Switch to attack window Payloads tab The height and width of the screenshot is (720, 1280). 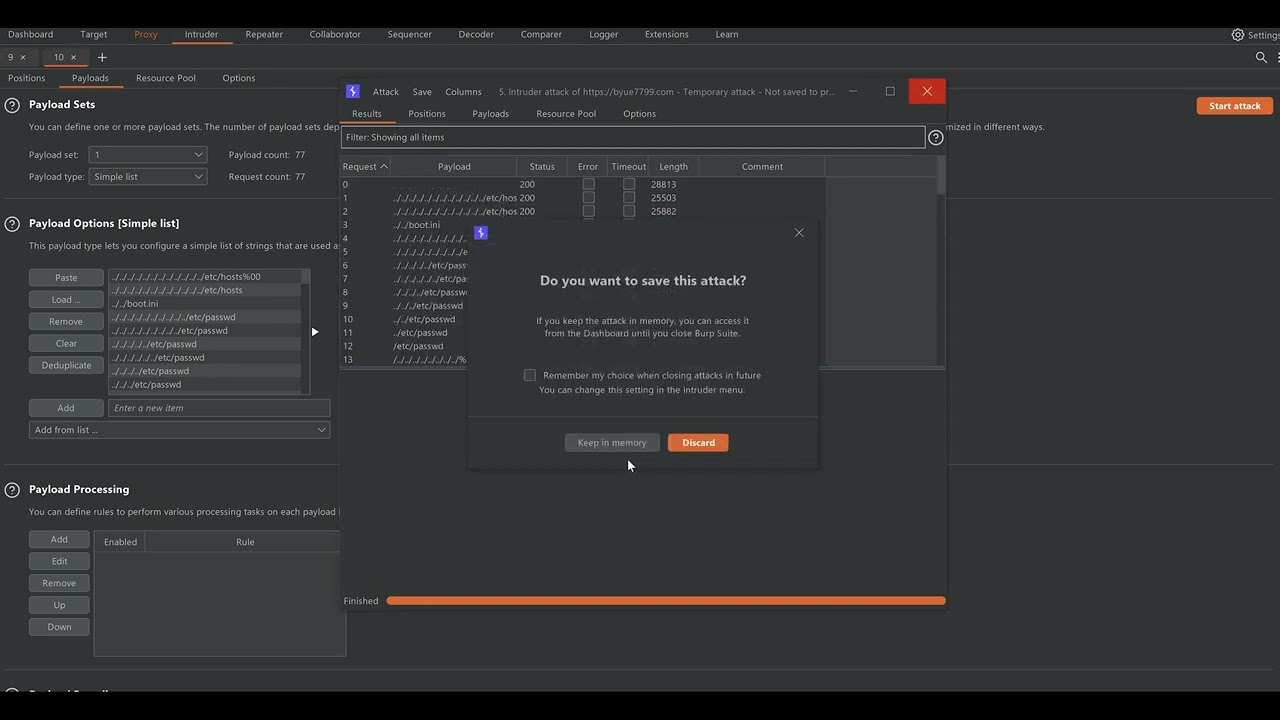(491, 114)
